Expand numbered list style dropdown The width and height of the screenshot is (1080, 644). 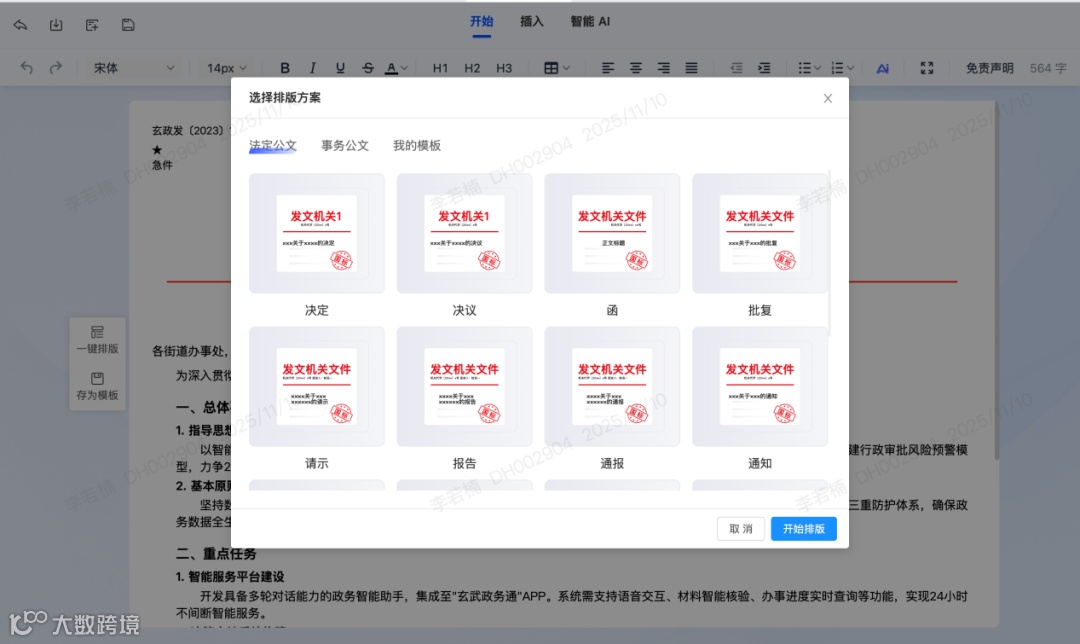point(851,68)
